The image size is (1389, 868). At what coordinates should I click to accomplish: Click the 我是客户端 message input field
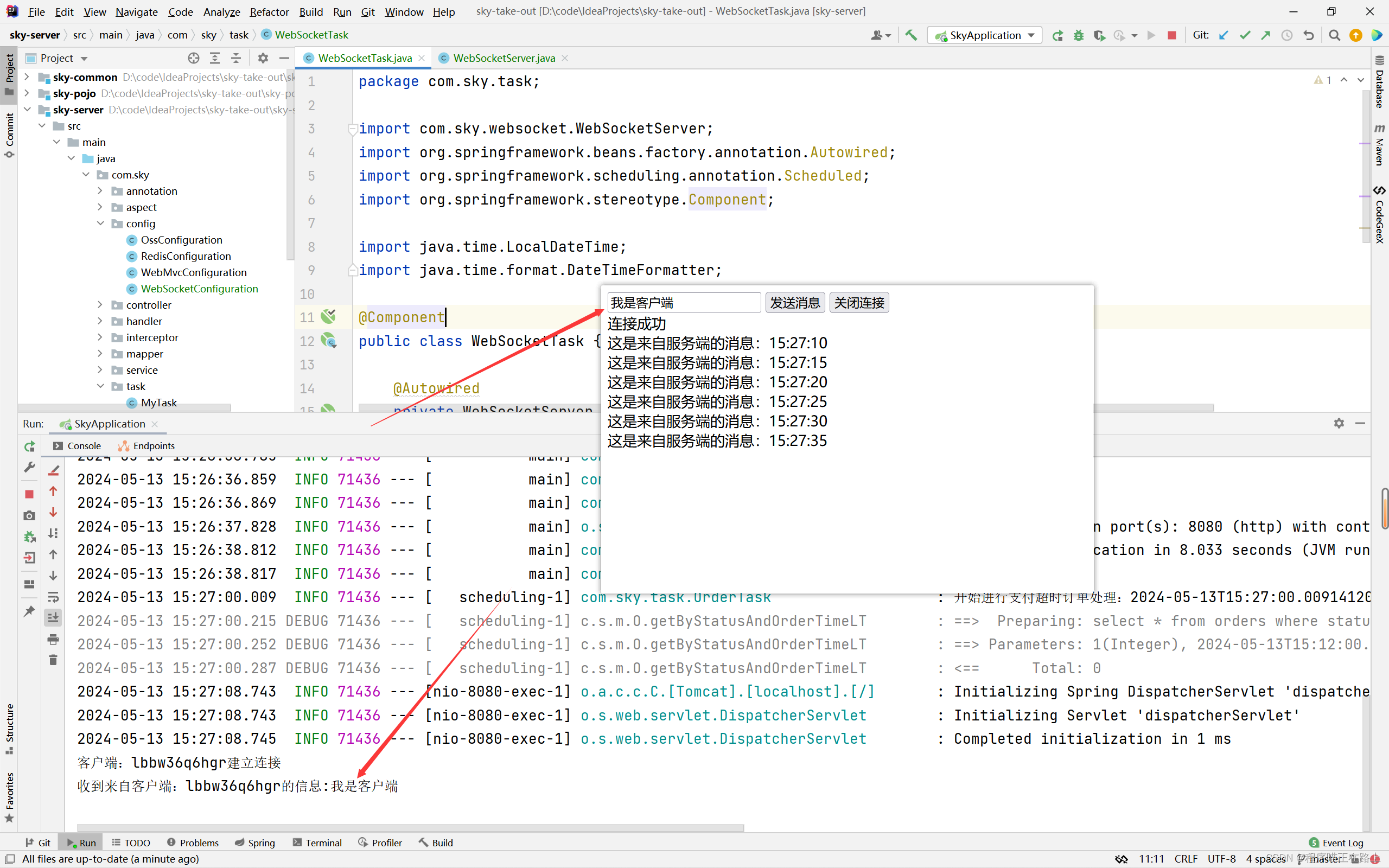coord(684,303)
